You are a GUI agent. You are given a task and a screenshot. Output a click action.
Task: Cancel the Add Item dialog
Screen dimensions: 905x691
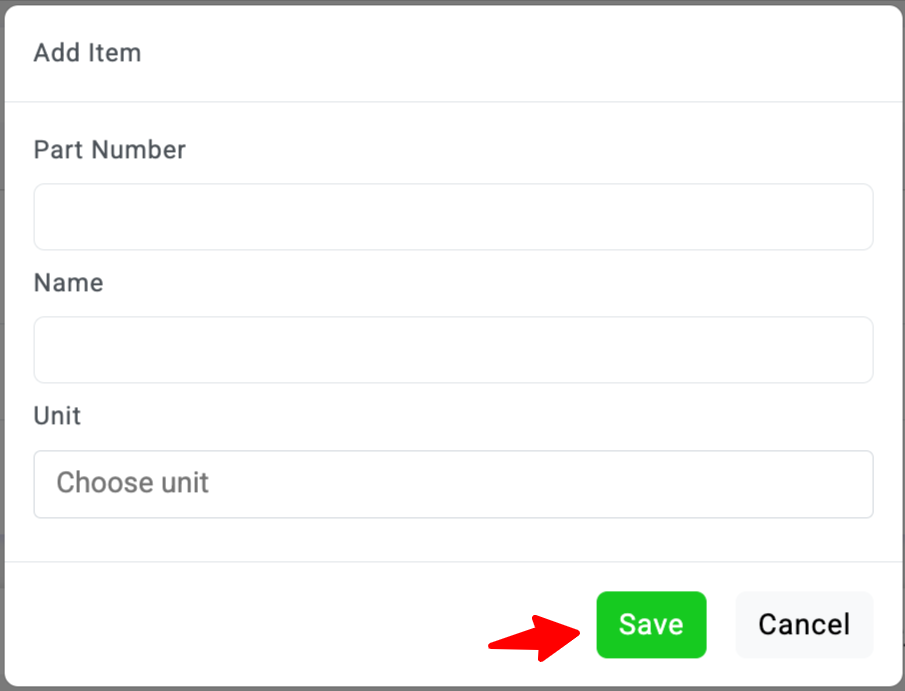[803, 625]
